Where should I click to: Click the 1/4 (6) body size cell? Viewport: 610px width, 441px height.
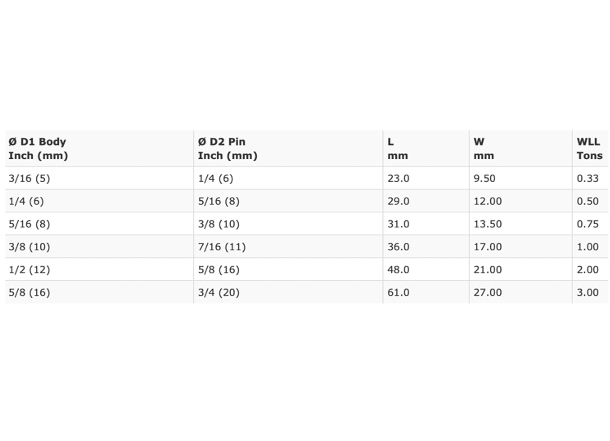pos(26,201)
